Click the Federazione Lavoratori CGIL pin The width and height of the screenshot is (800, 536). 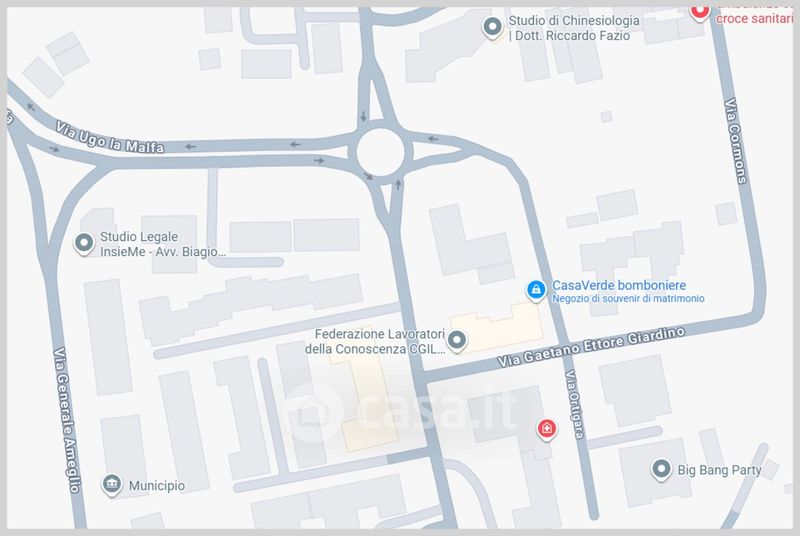coord(457,340)
